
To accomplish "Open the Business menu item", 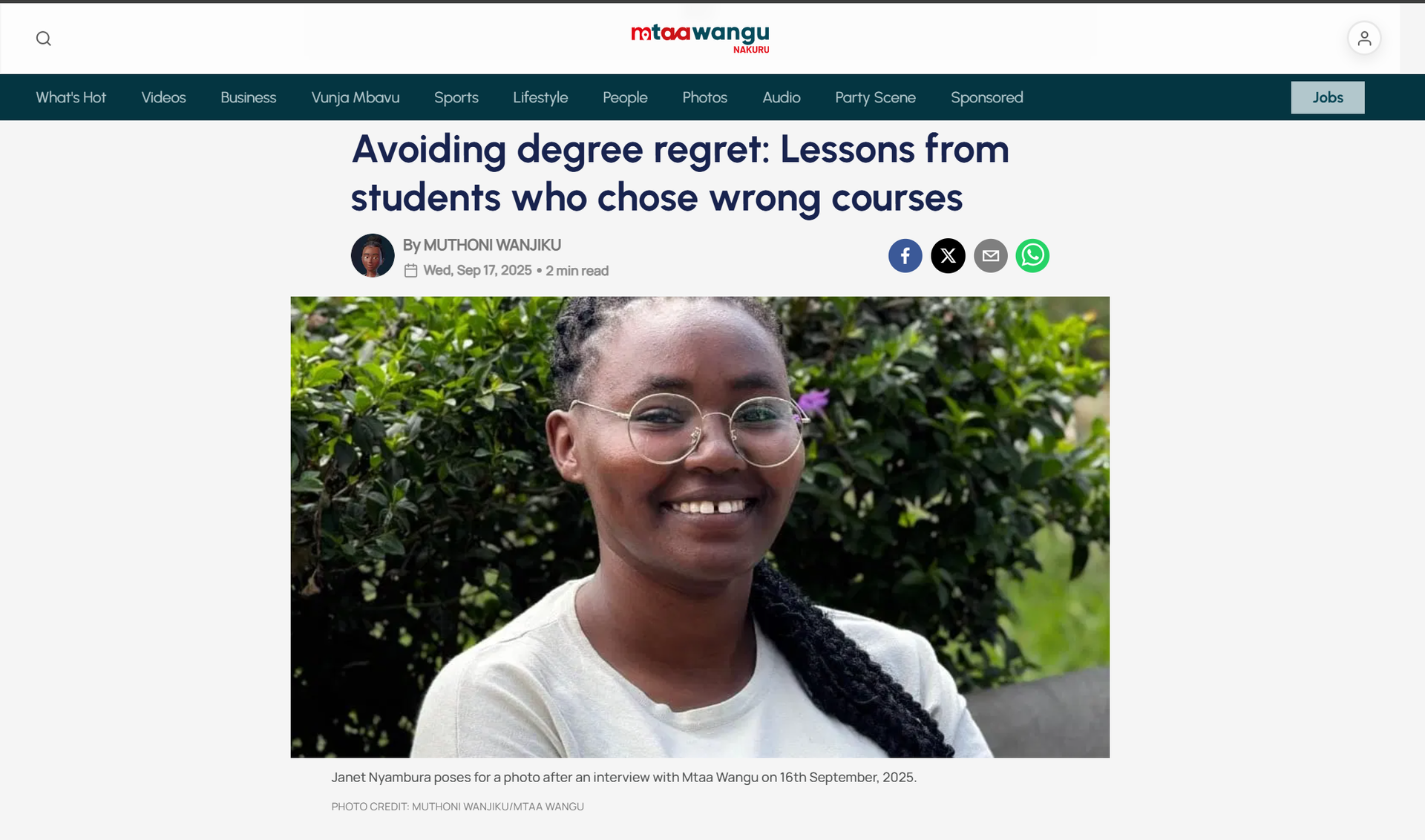I will (x=248, y=97).
